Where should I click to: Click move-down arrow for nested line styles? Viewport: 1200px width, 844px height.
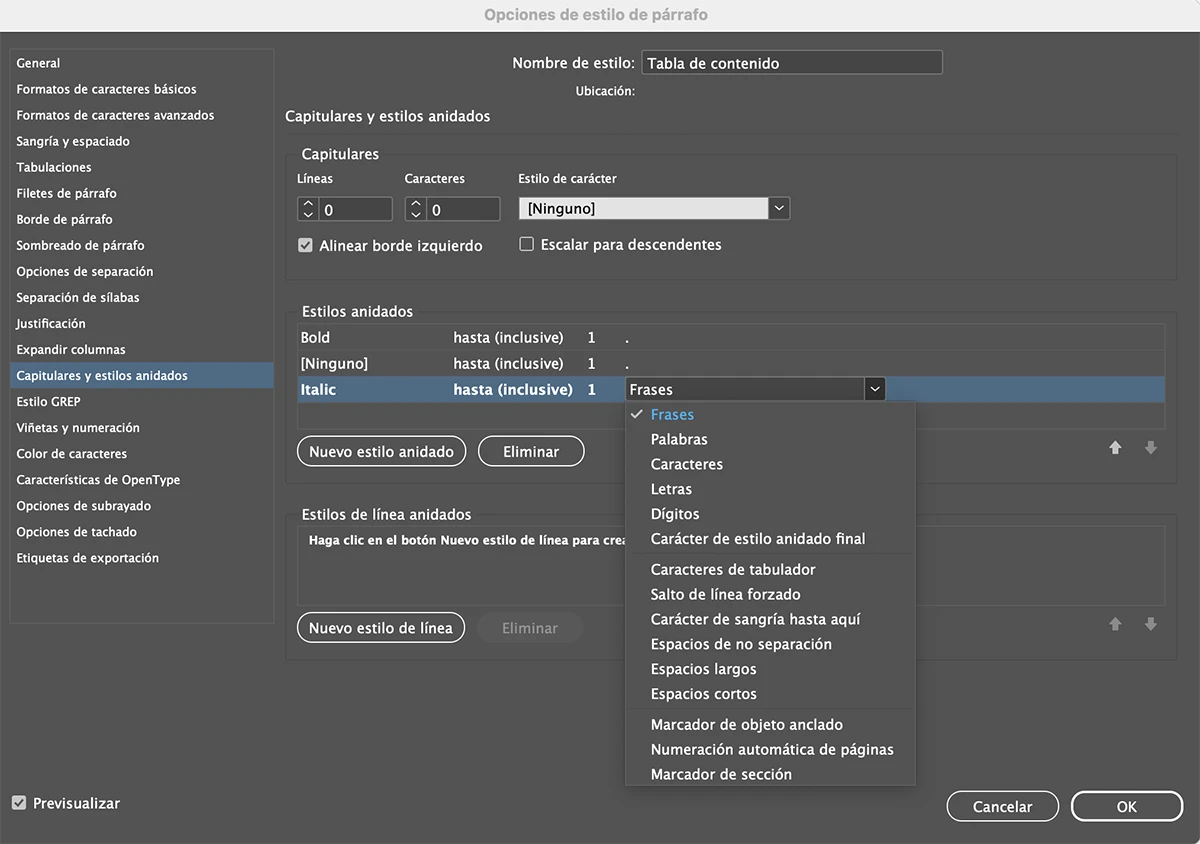coord(1151,625)
